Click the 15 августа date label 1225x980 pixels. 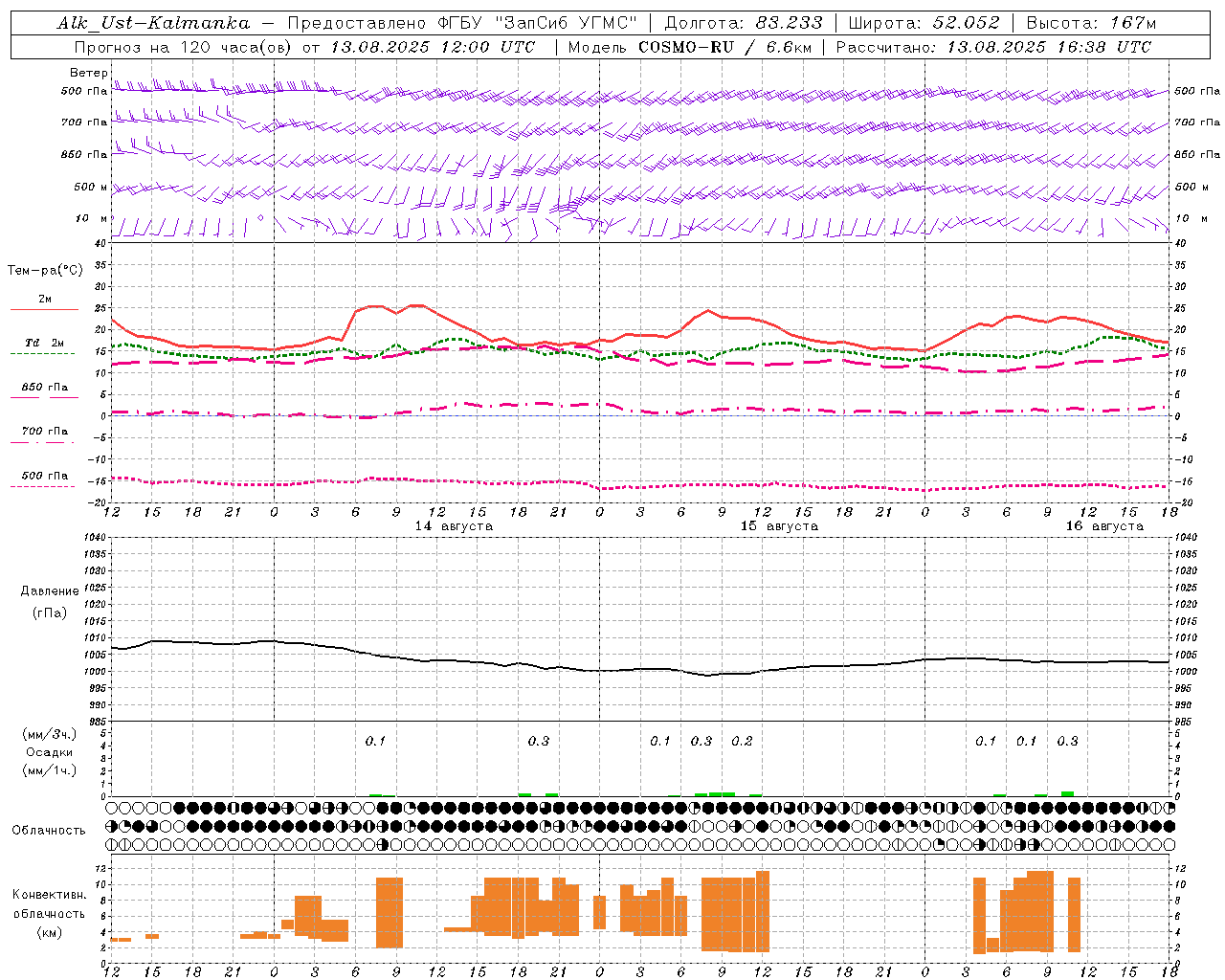pyautogui.click(x=779, y=526)
